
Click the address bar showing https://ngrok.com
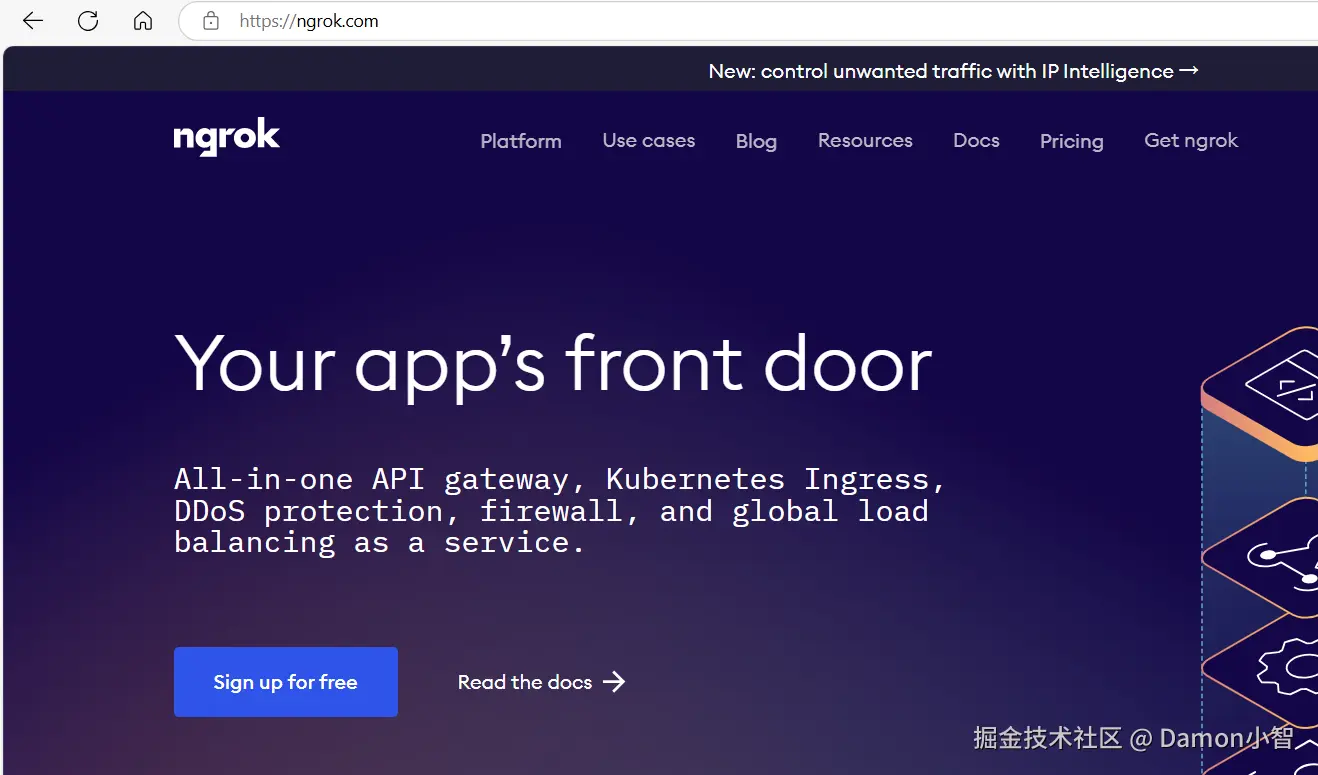click(x=750, y=21)
